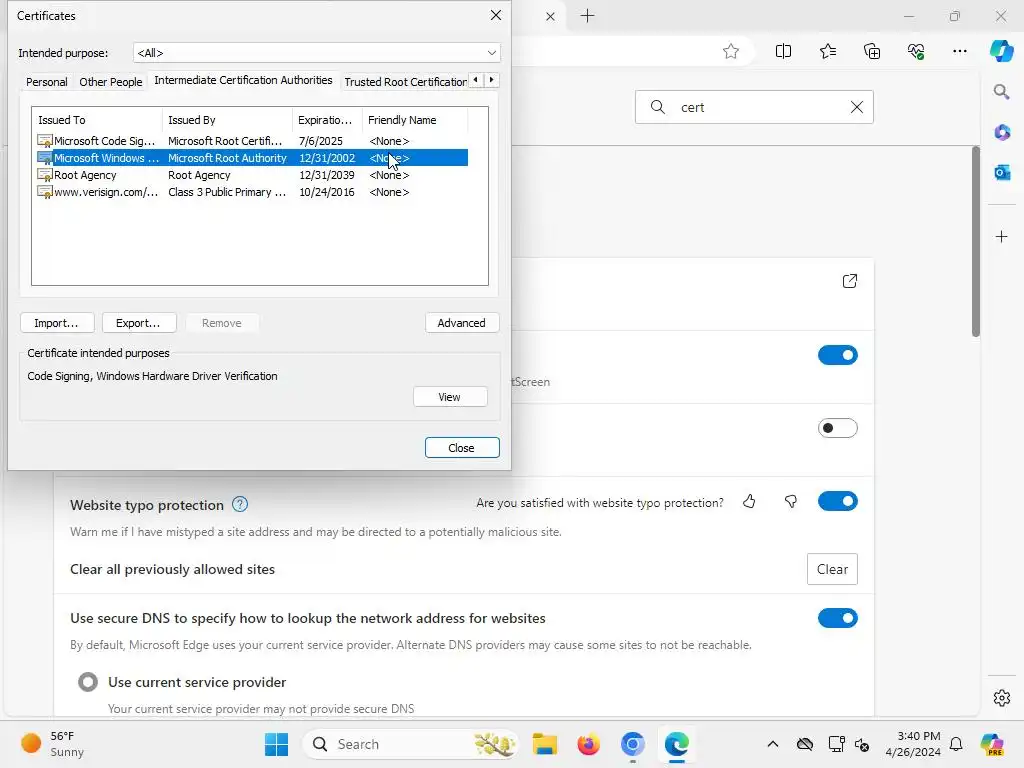Sort by the Issued By column header
The height and width of the screenshot is (768, 1024).
pos(227,120)
